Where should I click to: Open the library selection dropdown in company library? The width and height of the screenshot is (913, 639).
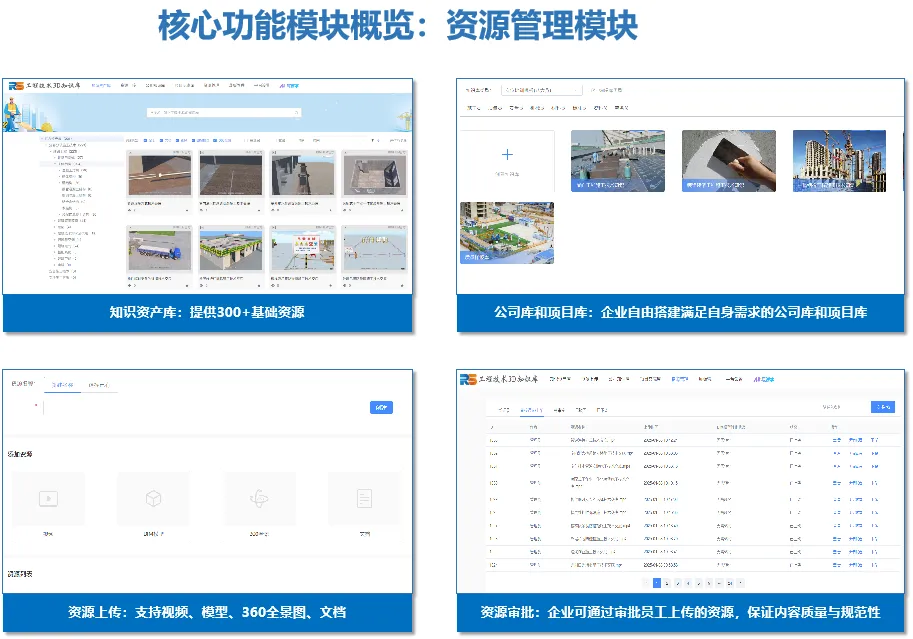pos(541,89)
